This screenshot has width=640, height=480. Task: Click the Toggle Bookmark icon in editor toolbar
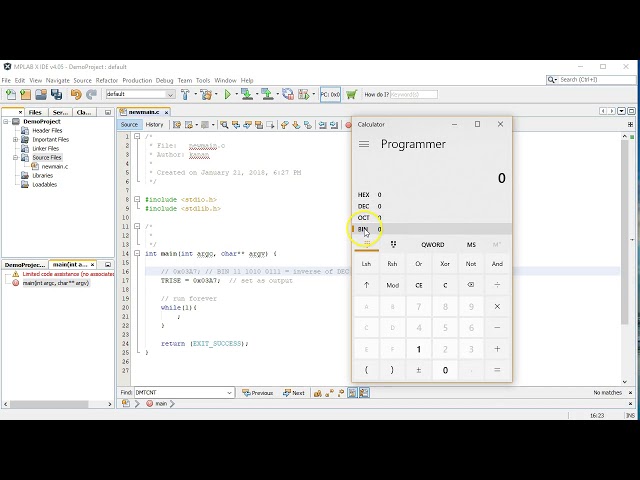[x=308, y=125]
